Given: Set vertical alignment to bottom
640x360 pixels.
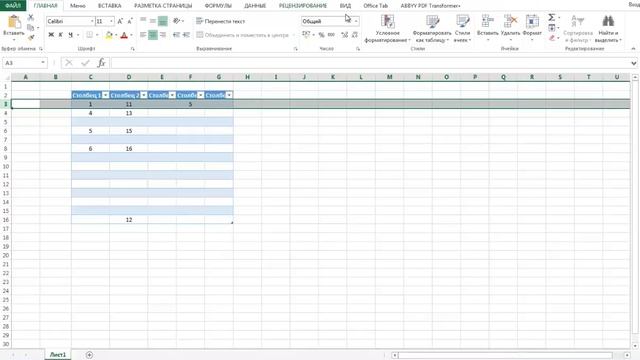Looking at the screenshot, I should [162, 21].
